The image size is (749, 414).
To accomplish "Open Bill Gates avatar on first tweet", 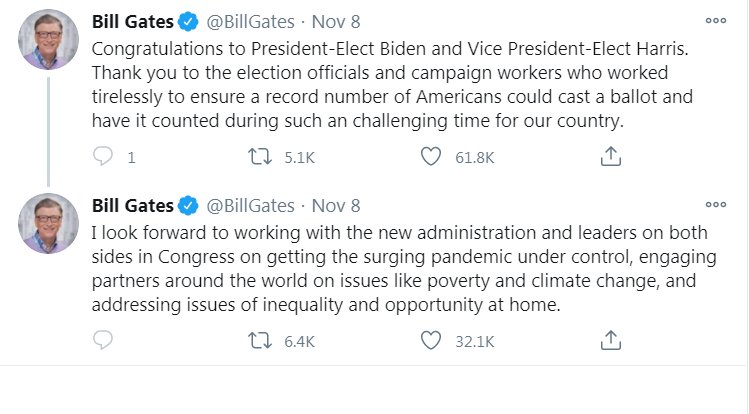I will tap(47, 40).
